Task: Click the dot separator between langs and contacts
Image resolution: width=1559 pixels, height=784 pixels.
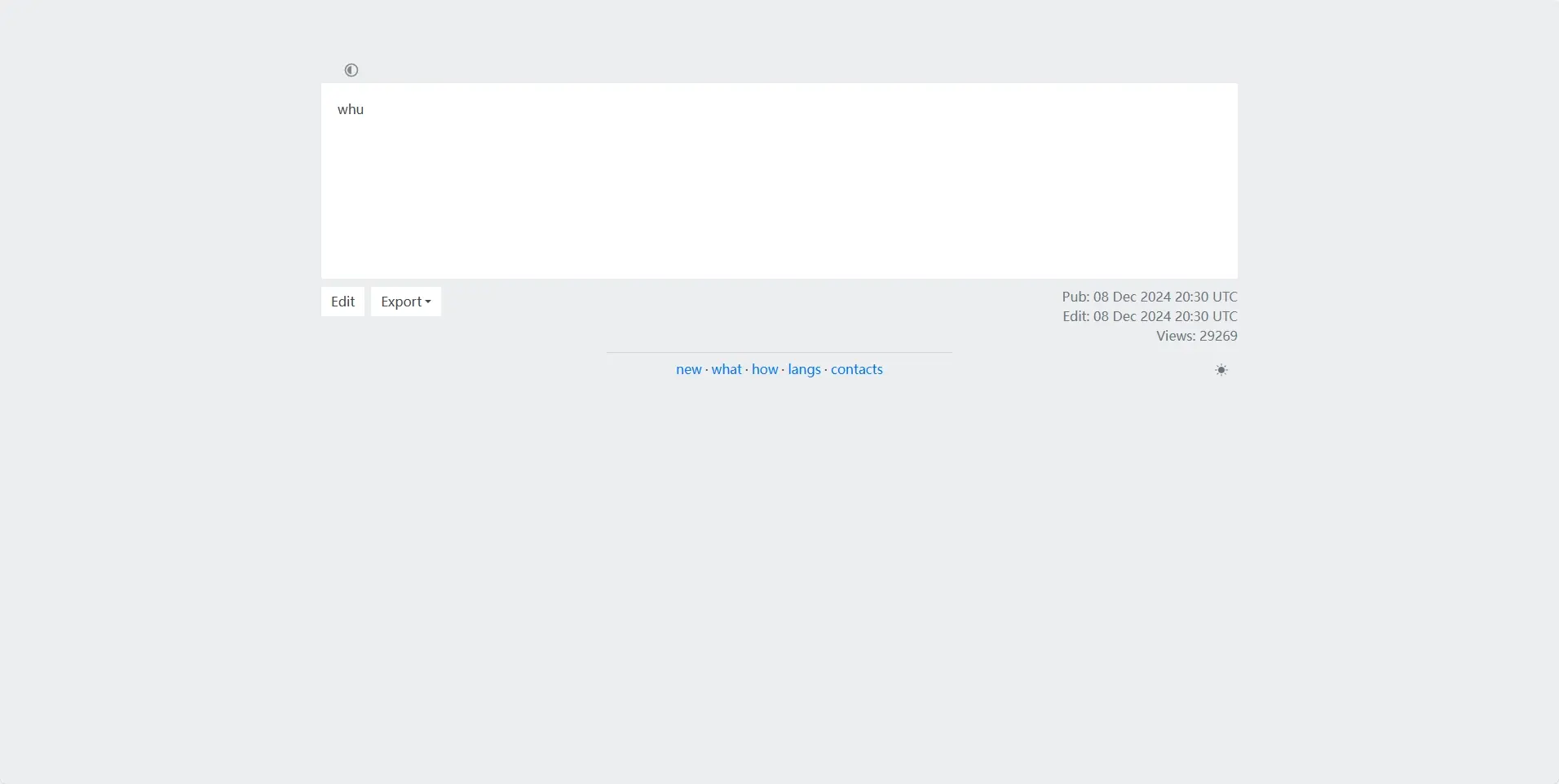Action: pos(825,370)
